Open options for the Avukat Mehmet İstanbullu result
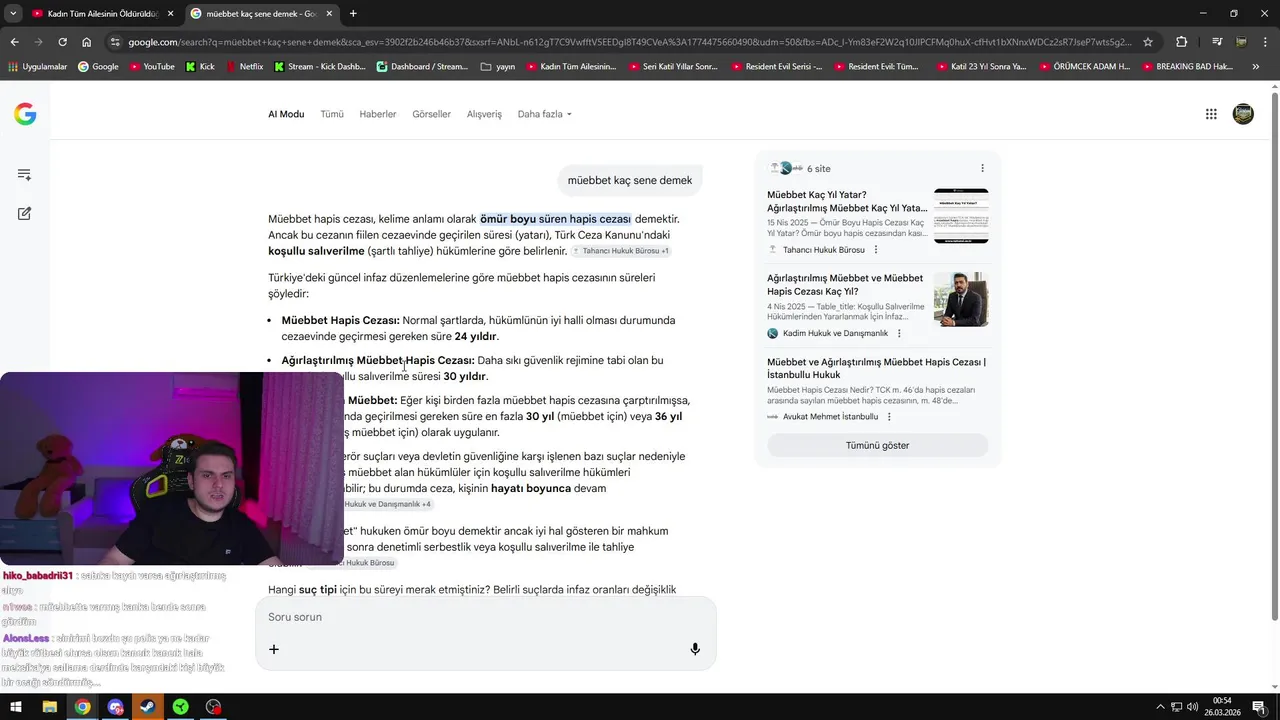 (889, 417)
